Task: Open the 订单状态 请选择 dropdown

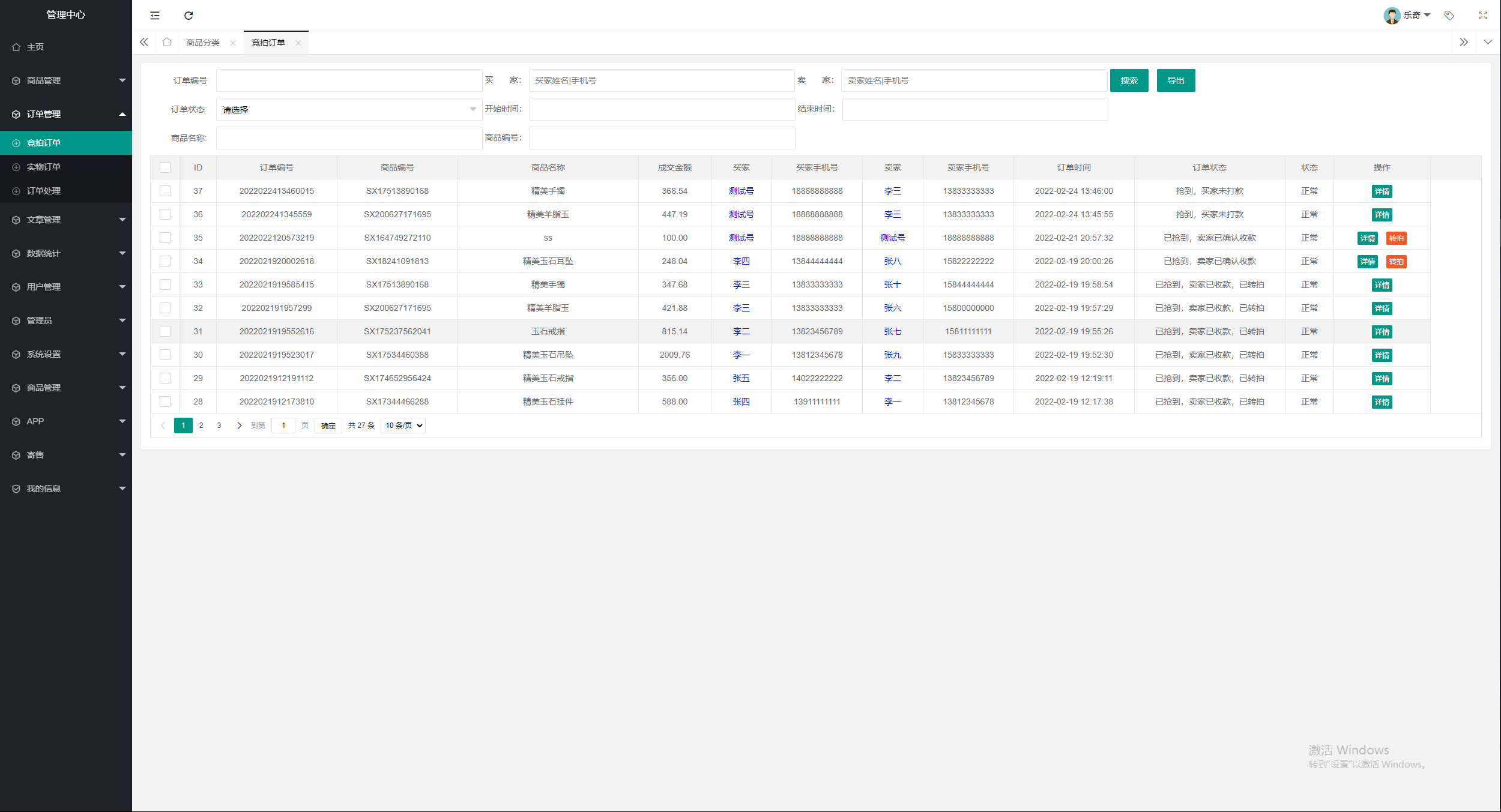Action: [349, 109]
